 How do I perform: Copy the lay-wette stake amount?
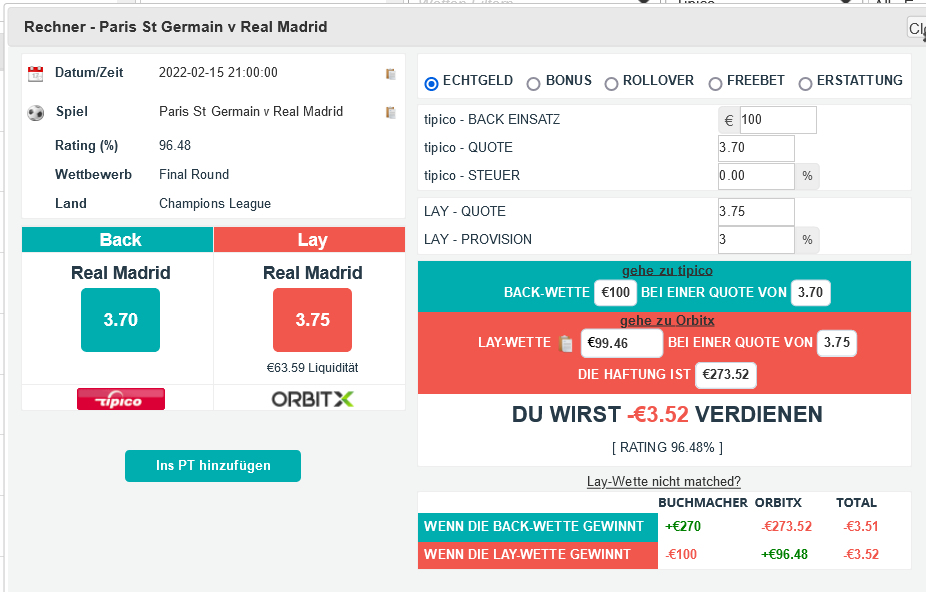click(x=566, y=343)
